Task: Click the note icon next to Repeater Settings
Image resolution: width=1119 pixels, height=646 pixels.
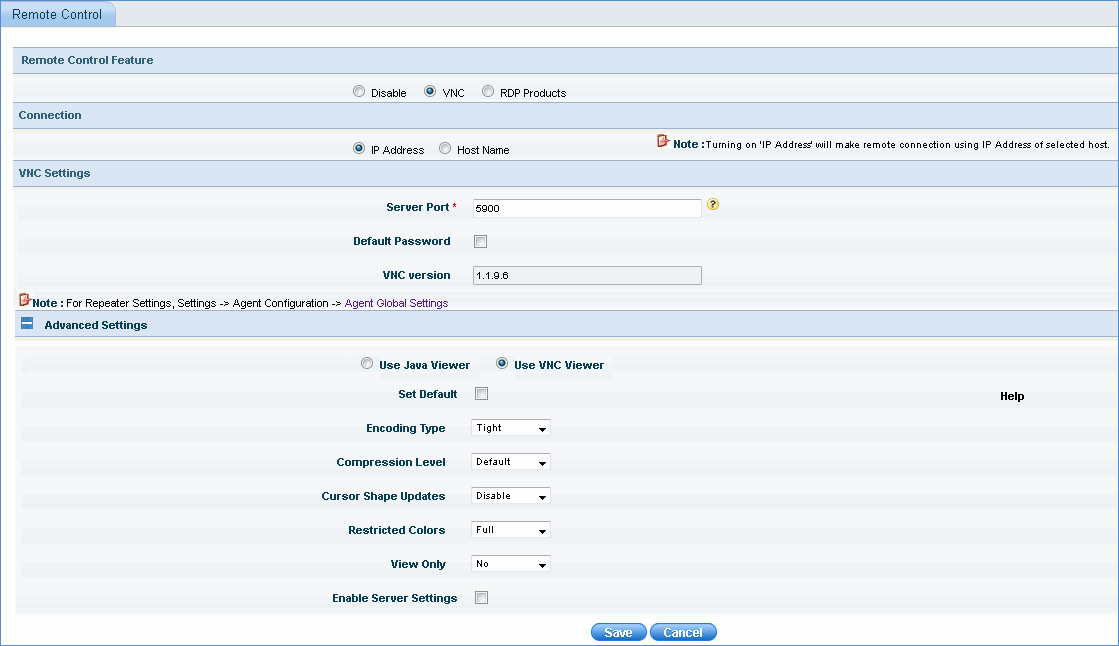Action: (x=25, y=300)
